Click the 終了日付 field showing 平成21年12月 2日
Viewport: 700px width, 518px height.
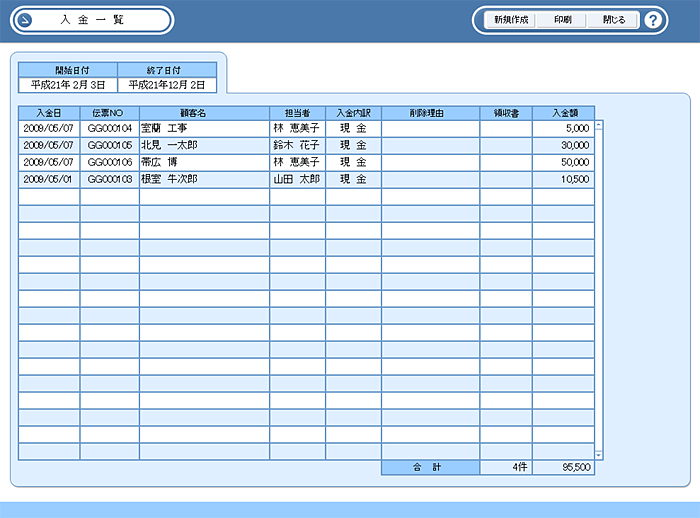coord(167,85)
